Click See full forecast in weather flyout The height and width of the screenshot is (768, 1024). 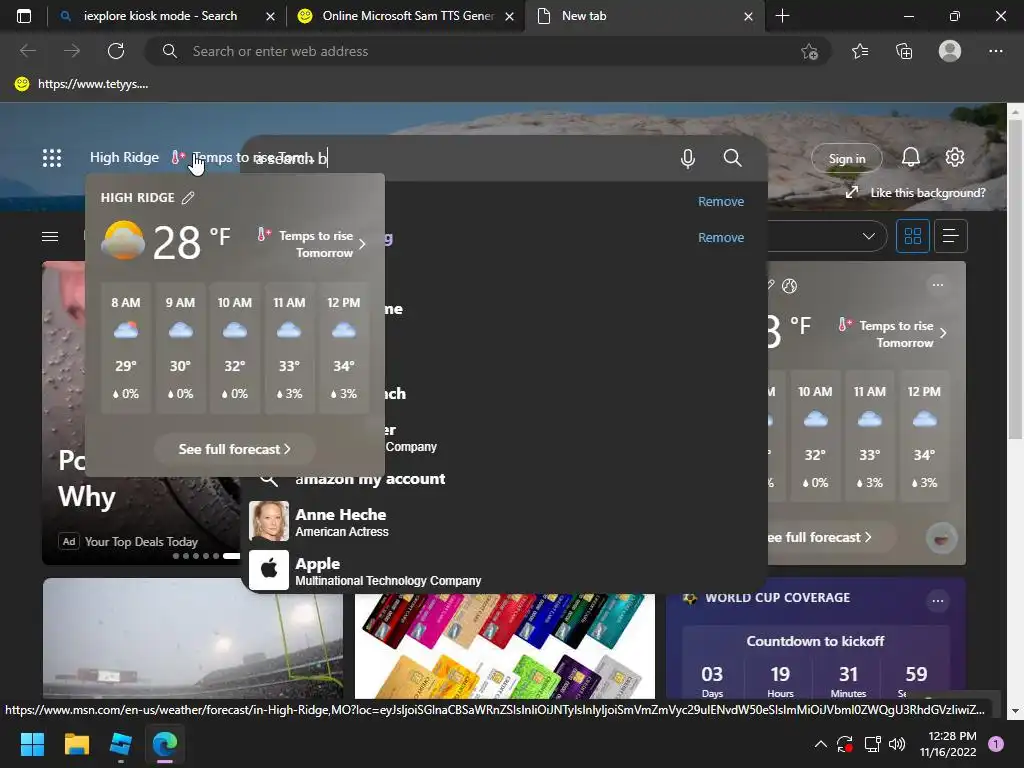[234, 449]
